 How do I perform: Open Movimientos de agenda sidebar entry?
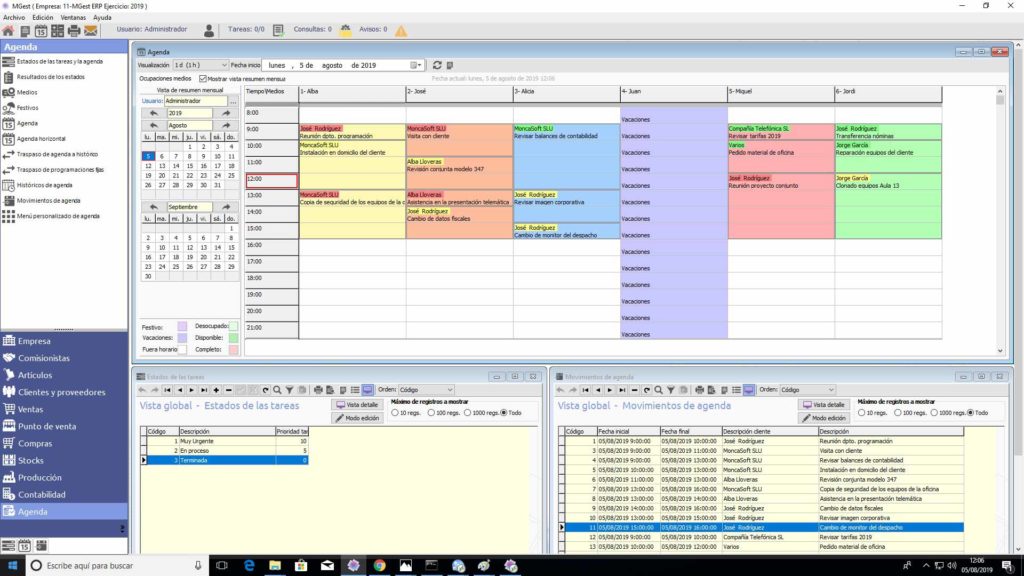(x=48, y=200)
